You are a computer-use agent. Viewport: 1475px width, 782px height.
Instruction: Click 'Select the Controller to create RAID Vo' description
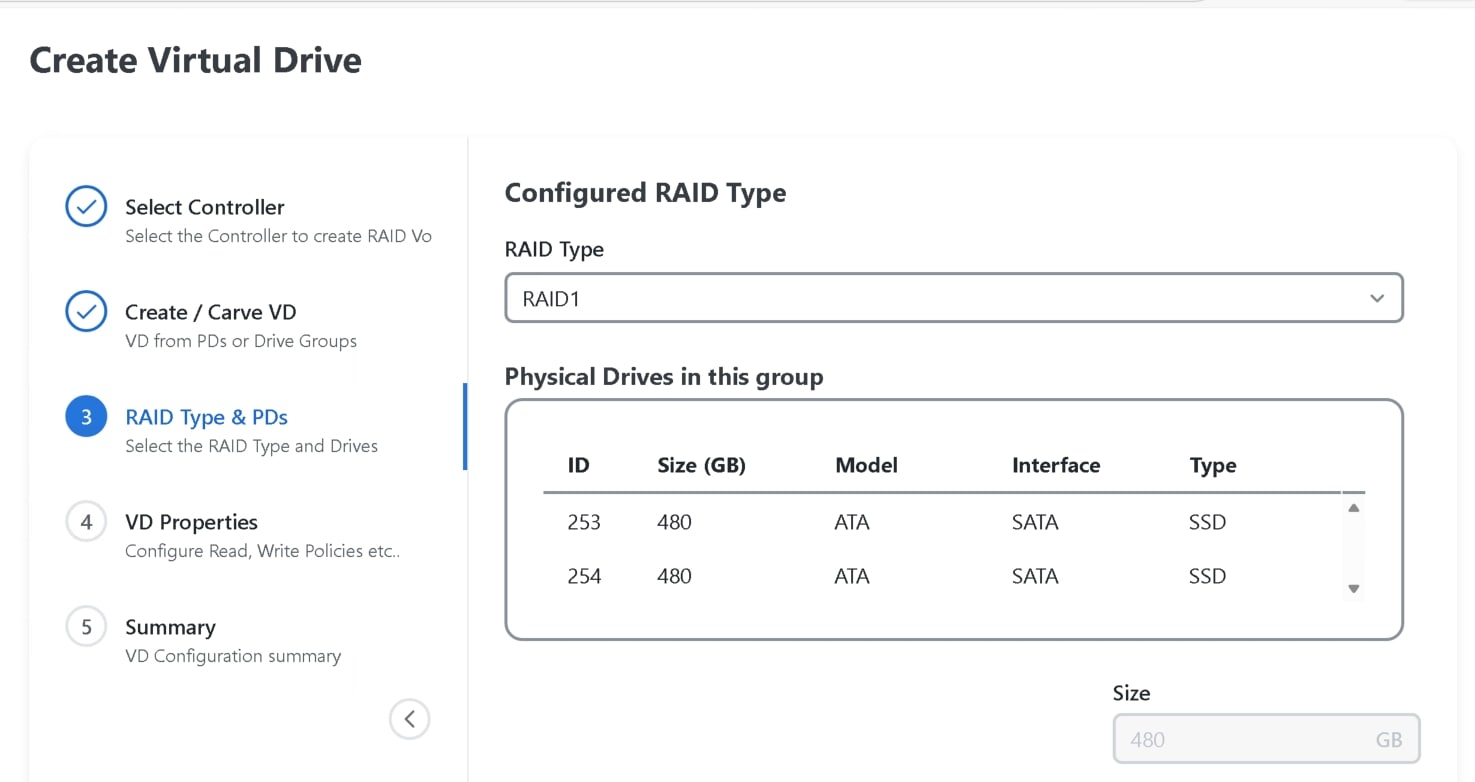(278, 236)
